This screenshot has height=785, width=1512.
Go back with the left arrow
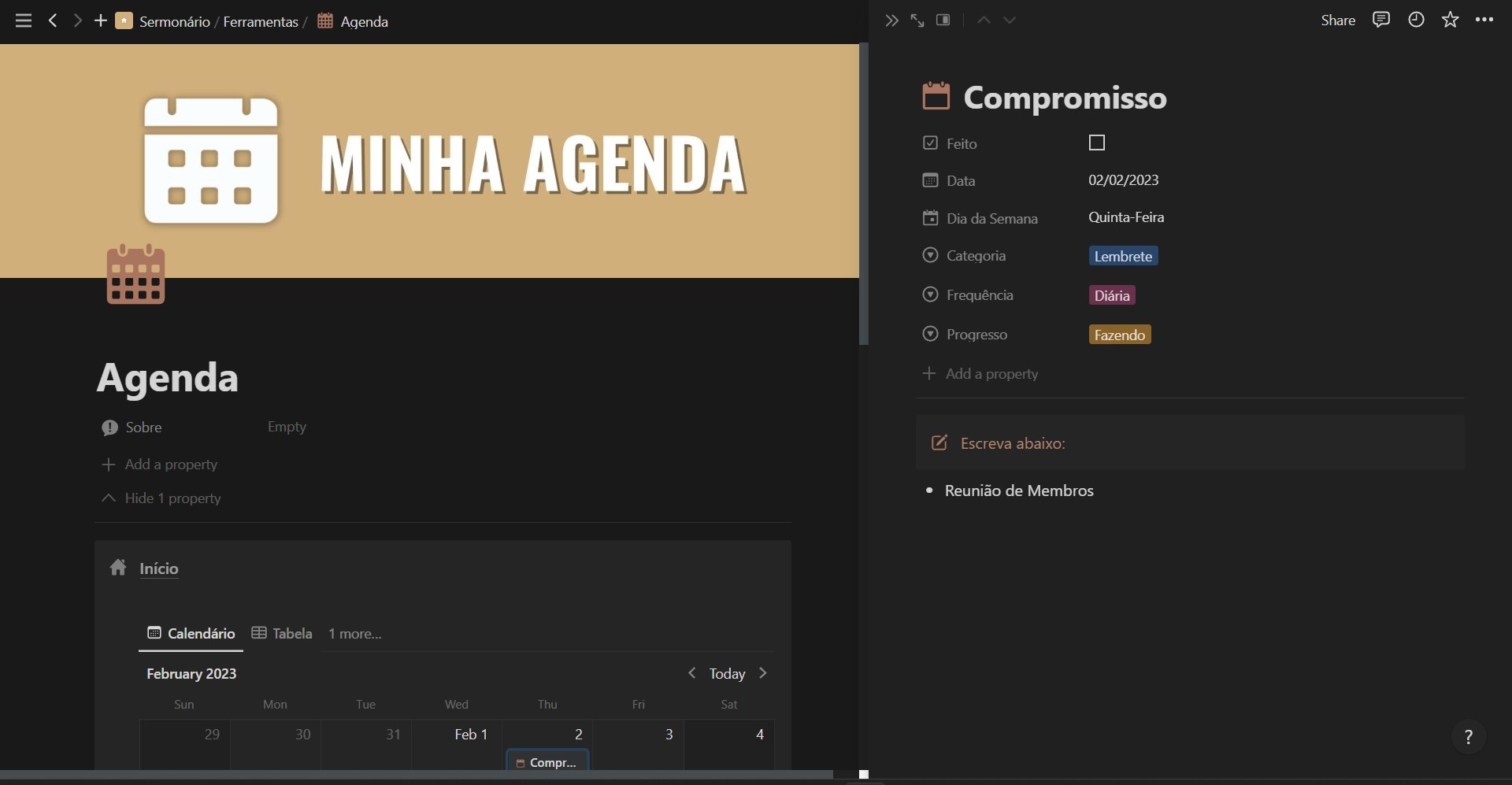click(x=53, y=20)
